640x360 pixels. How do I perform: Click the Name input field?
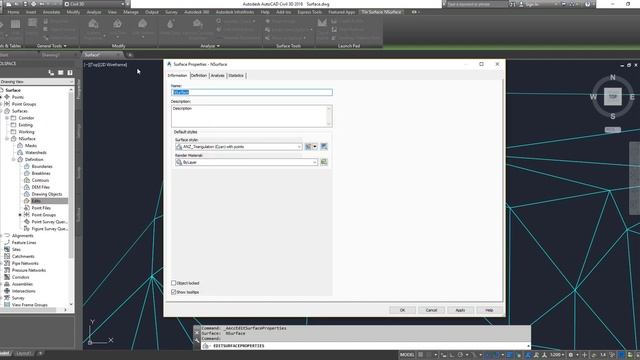[x=252, y=92]
